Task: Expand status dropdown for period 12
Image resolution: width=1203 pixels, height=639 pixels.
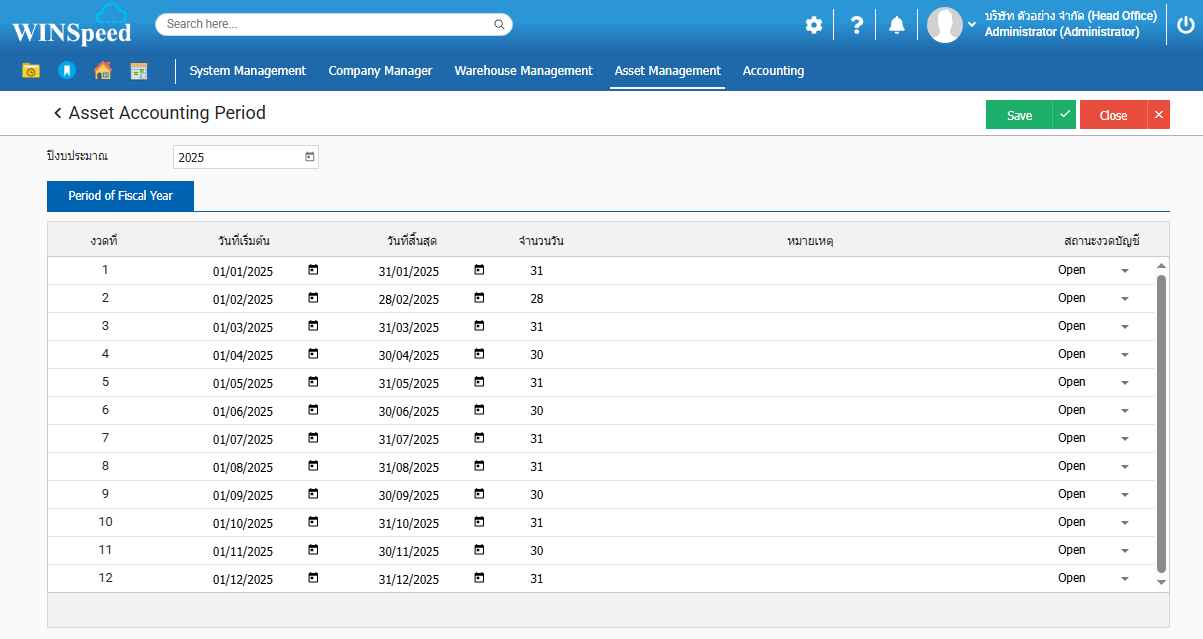Action: [x=1124, y=579]
